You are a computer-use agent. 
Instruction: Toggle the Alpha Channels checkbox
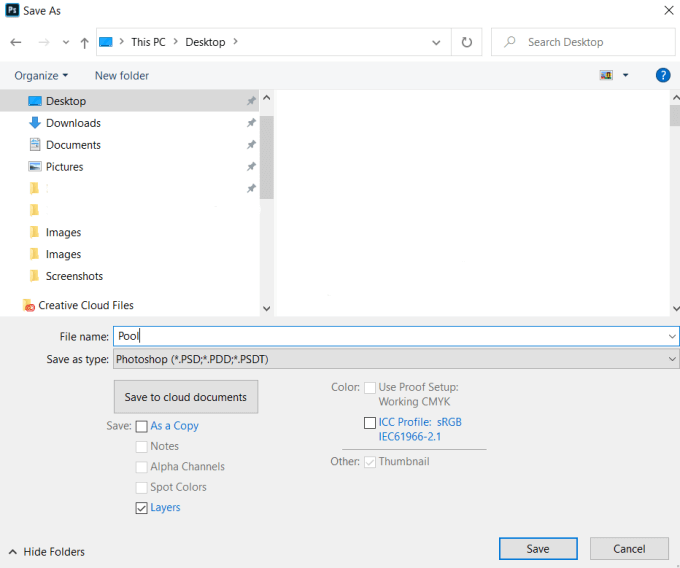(x=141, y=467)
